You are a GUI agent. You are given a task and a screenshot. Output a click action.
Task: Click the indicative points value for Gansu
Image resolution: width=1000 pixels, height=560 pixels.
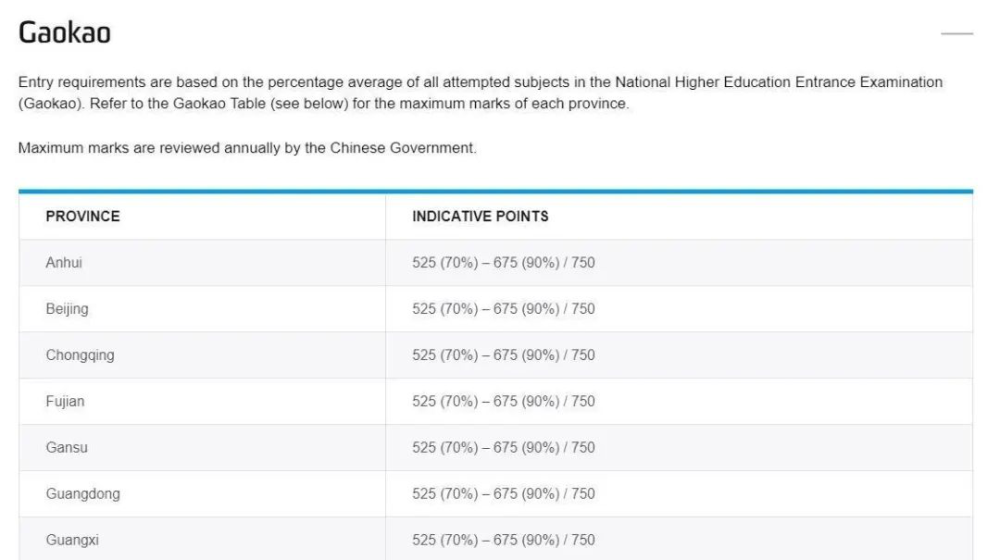pyautogui.click(x=503, y=447)
